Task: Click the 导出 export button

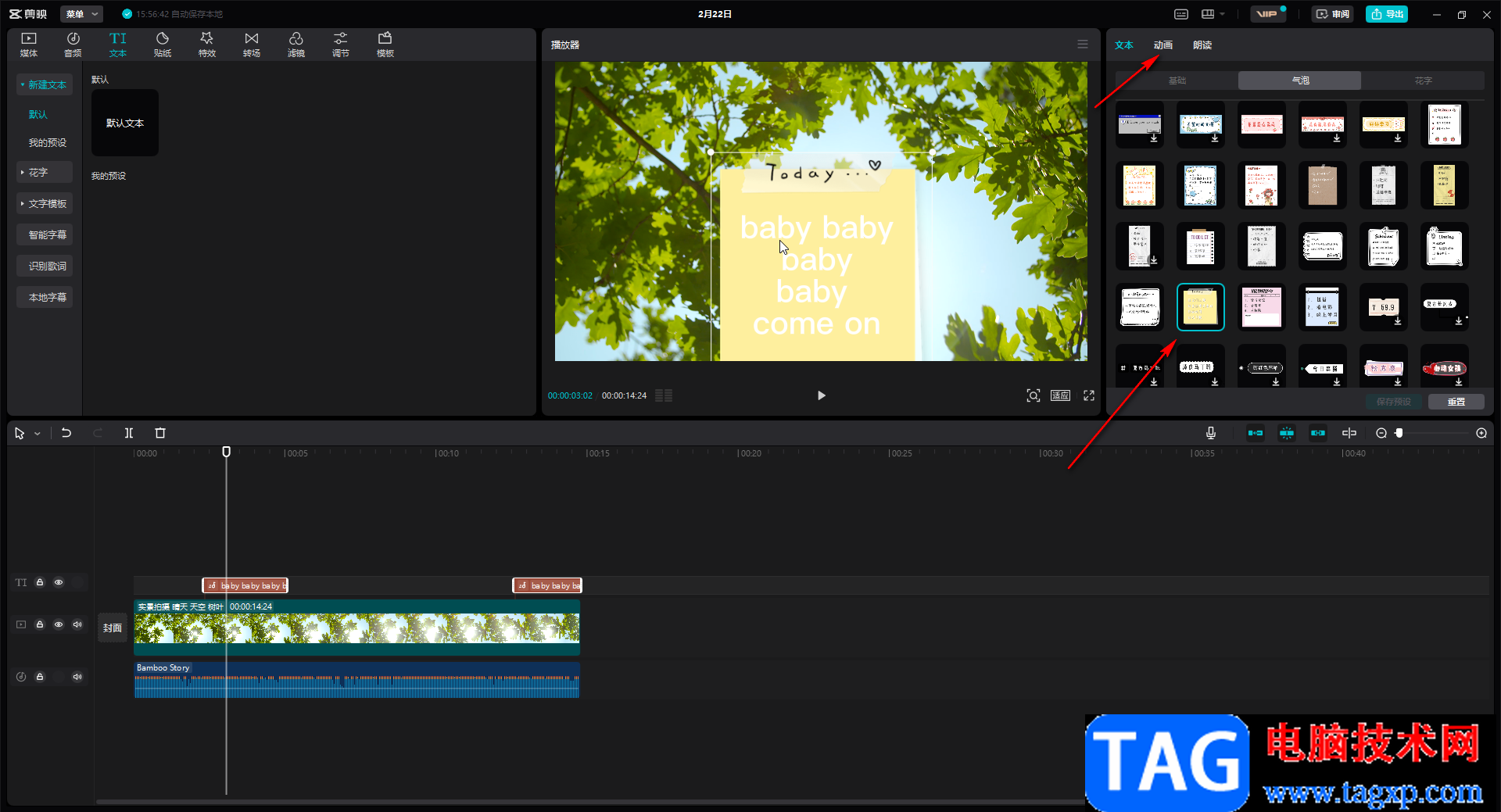Action: (1387, 14)
